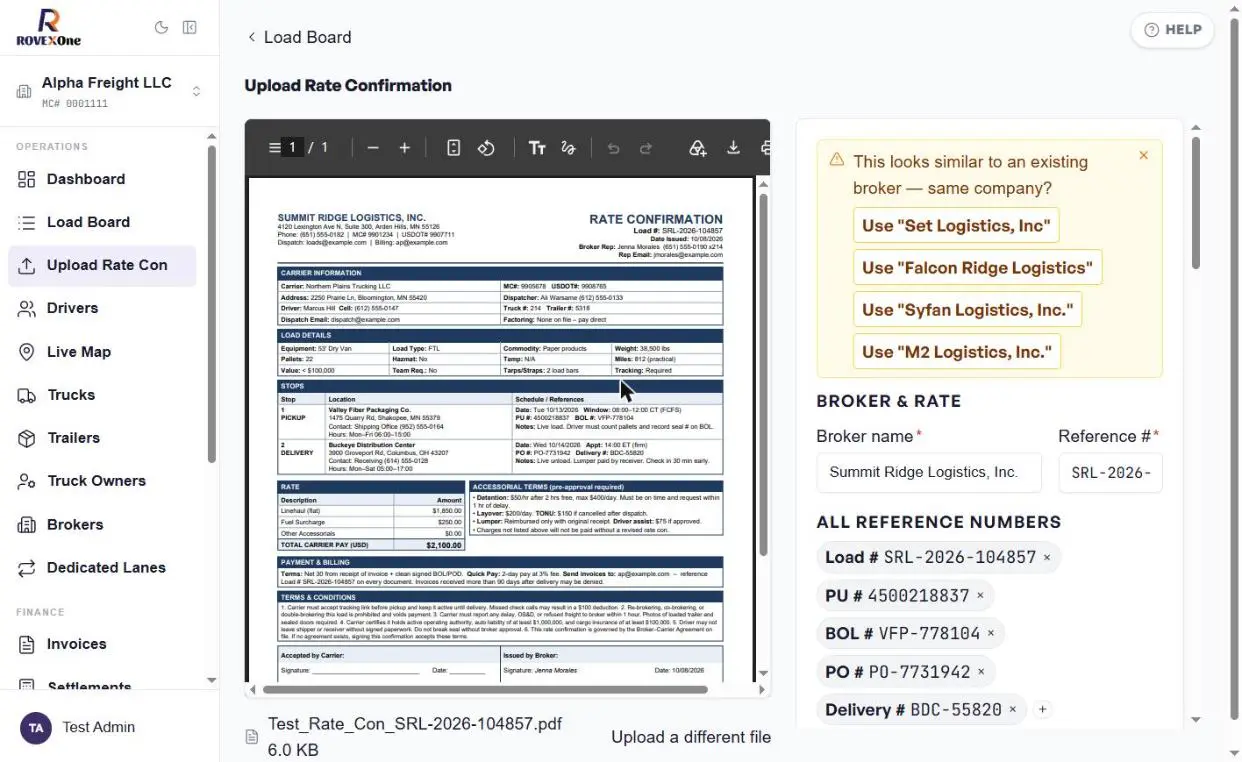The width and height of the screenshot is (1242, 762).
Task: Use "Set Logistics, Inc" broker suggestion
Action: click(x=956, y=225)
